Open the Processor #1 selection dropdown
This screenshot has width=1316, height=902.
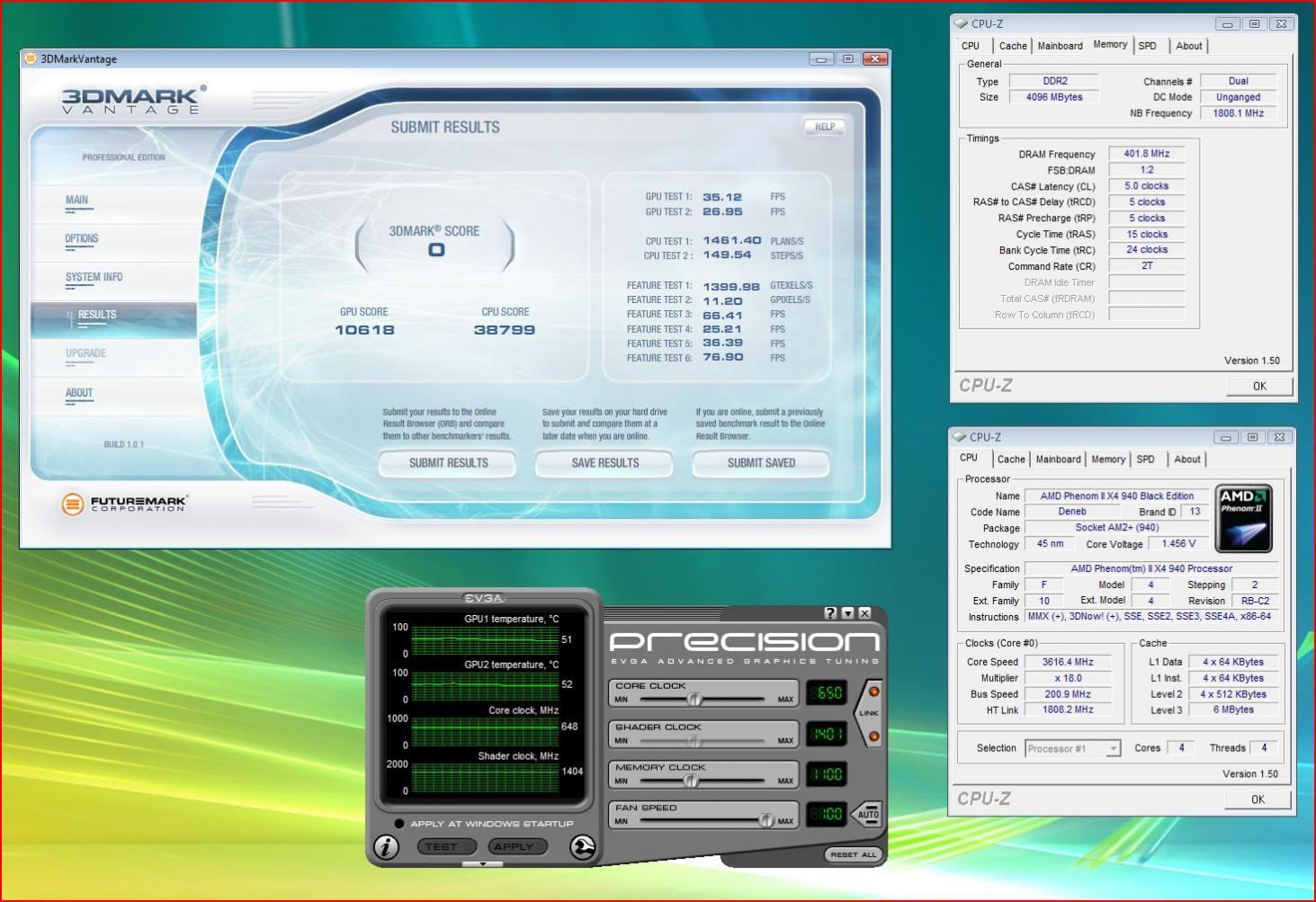(x=1114, y=748)
